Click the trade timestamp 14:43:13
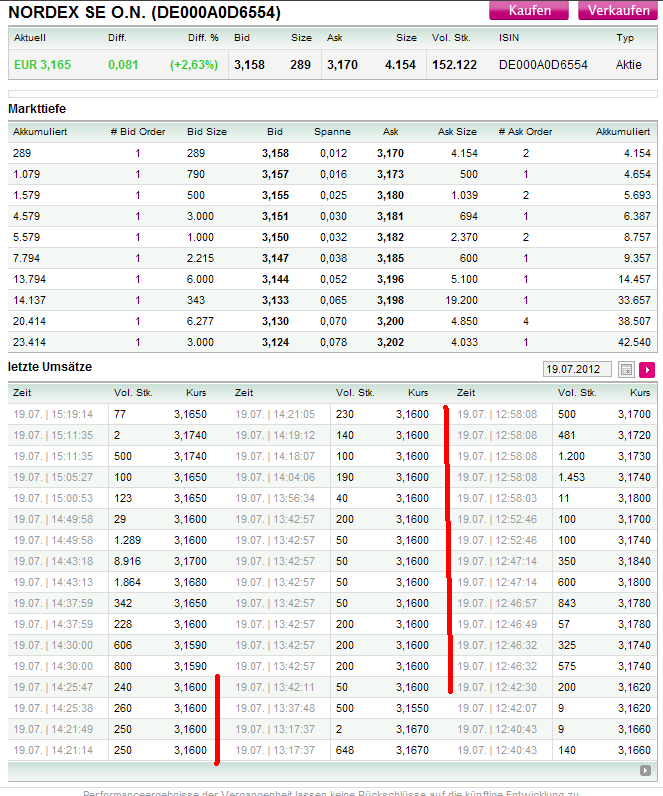Viewport: 663px width, 796px height. [x=53, y=582]
